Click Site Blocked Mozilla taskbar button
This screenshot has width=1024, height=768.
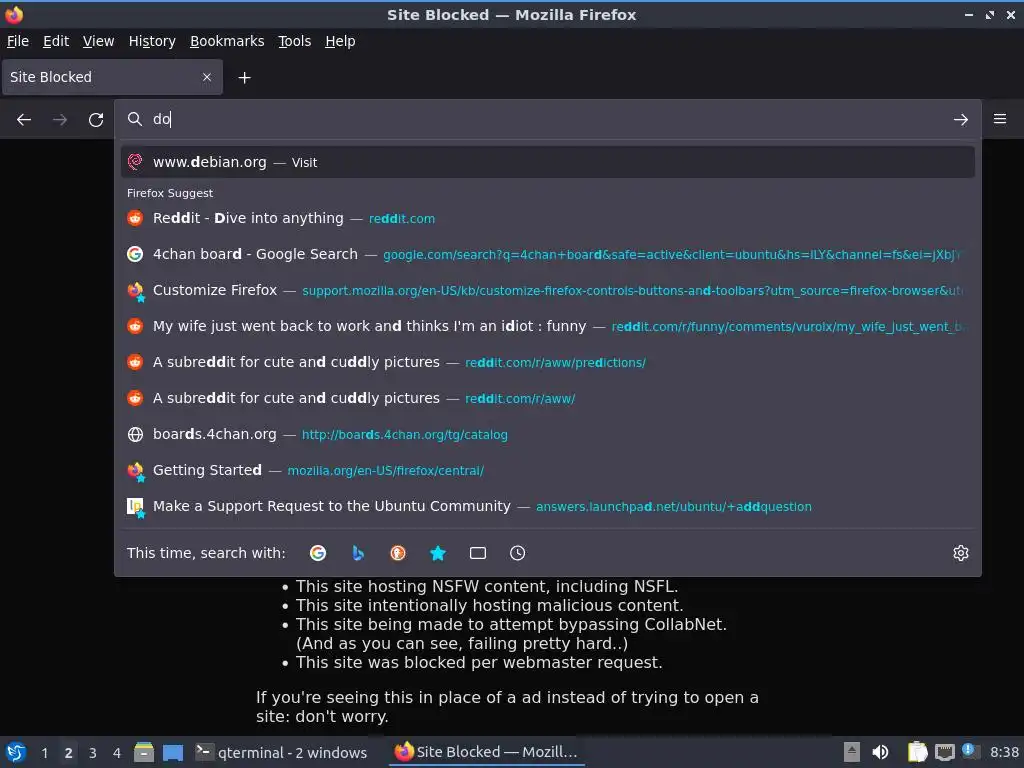coord(487,752)
